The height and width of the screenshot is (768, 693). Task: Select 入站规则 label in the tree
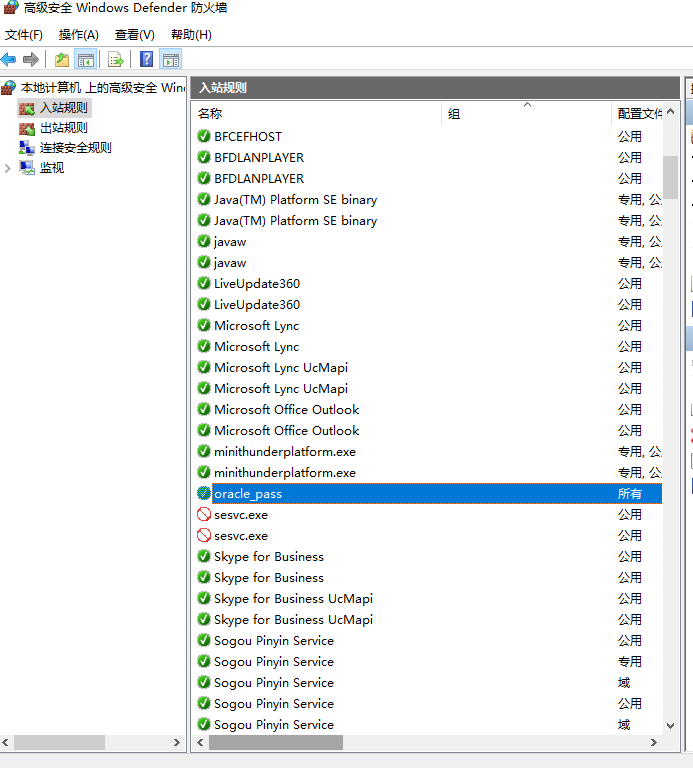[64, 108]
